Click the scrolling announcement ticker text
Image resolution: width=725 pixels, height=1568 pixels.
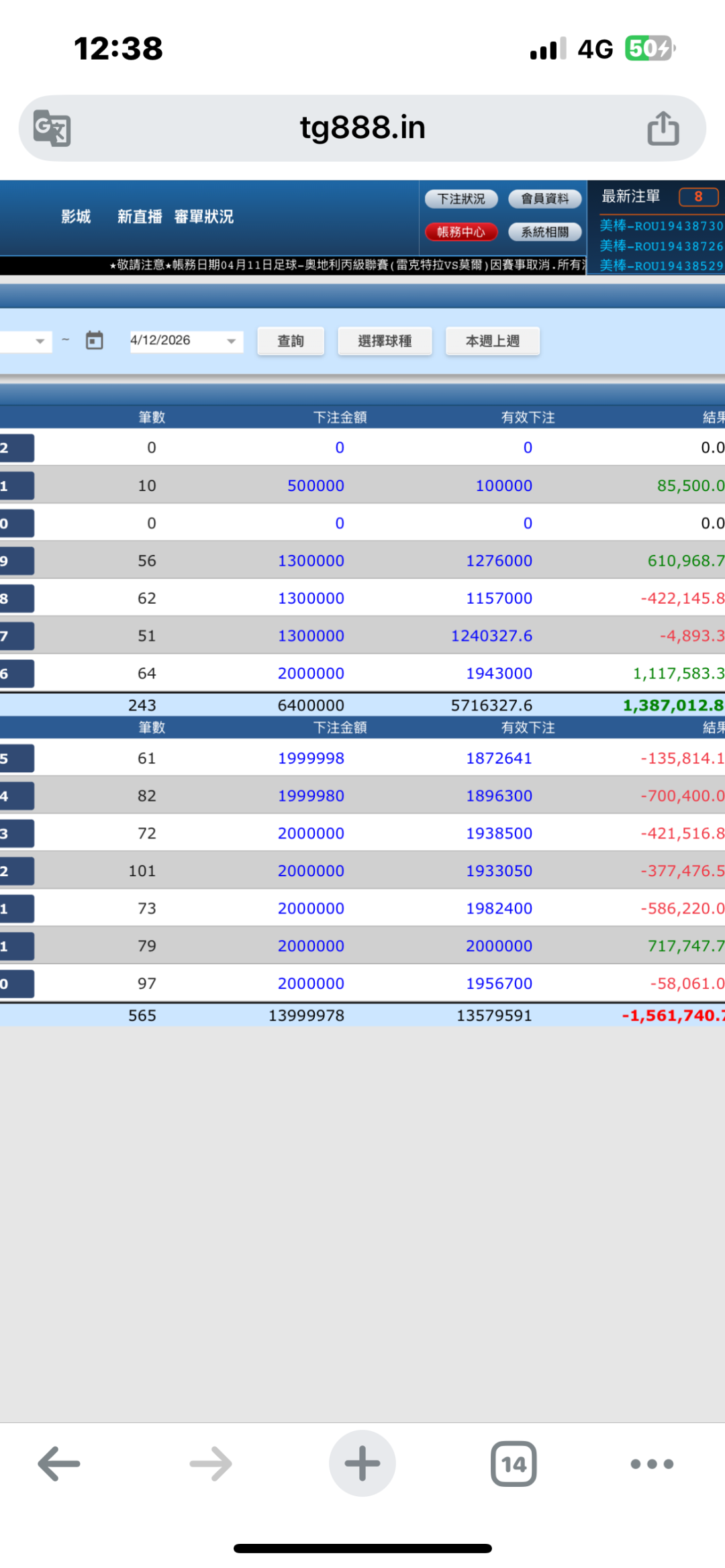[x=348, y=265]
